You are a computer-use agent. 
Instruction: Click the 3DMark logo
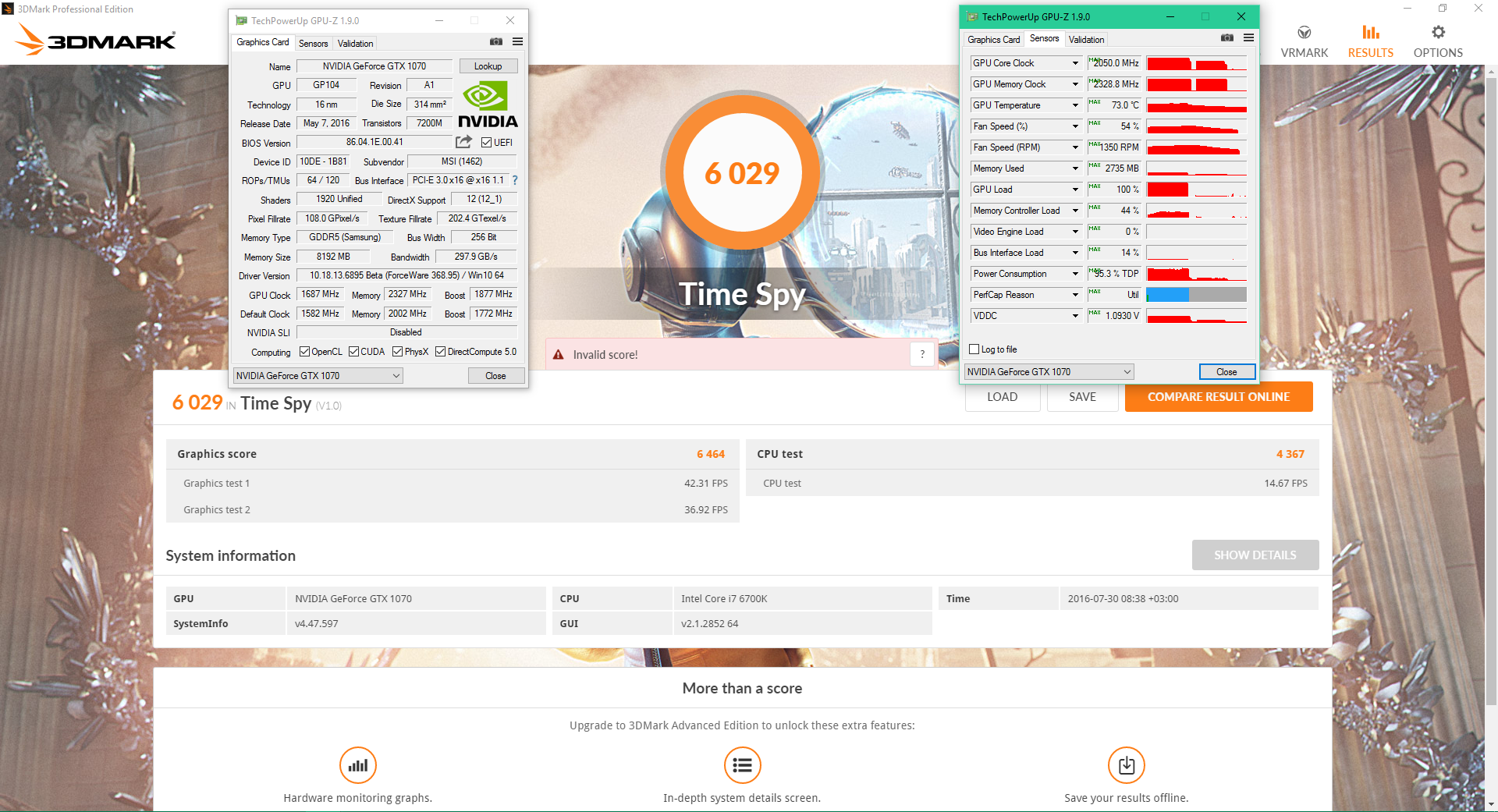pos(95,39)
